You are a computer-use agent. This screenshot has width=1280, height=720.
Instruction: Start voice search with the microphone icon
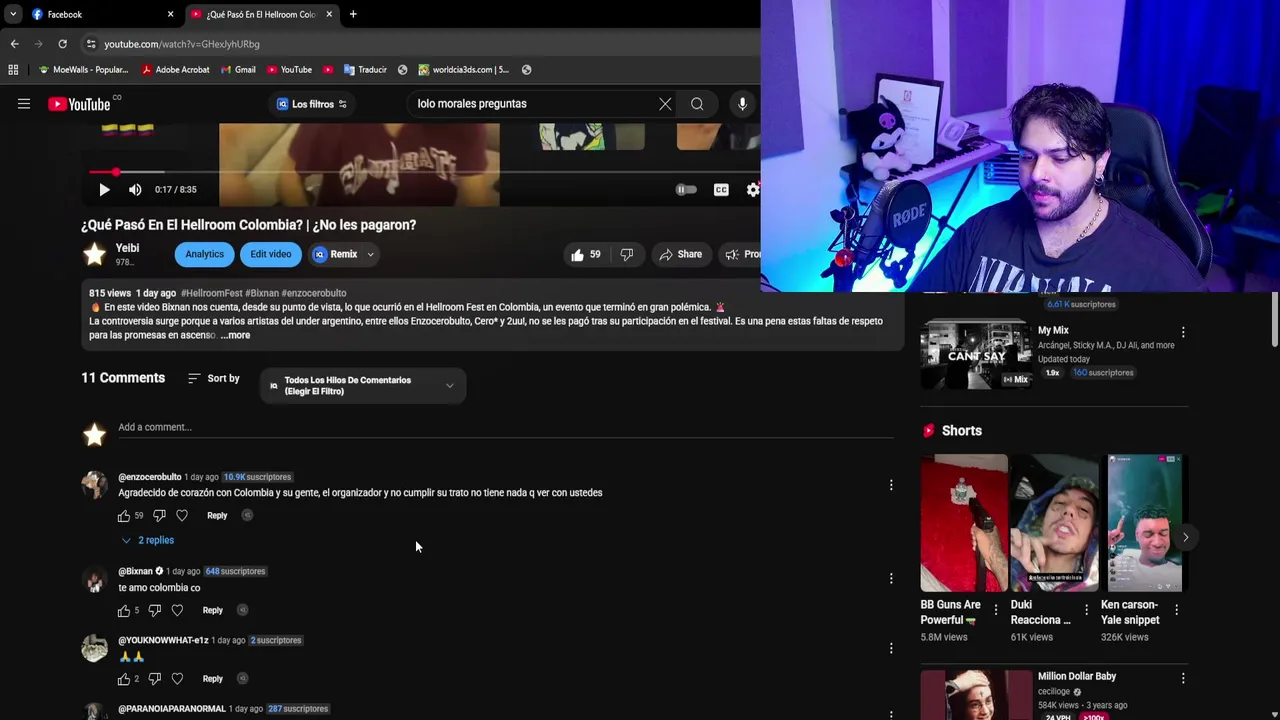tap(742, 104)
